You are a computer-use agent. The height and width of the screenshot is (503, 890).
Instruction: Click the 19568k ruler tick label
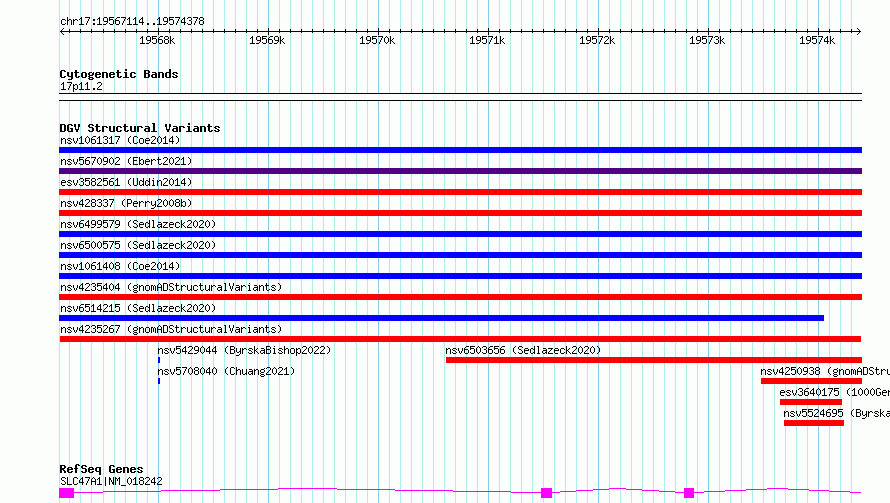click(x=157, y=40)
